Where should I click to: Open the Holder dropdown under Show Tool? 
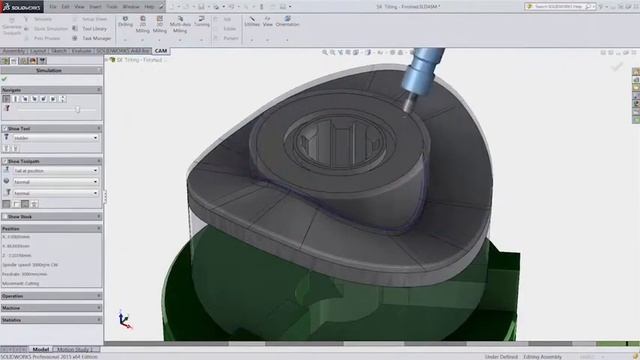[x=56, y=138]
